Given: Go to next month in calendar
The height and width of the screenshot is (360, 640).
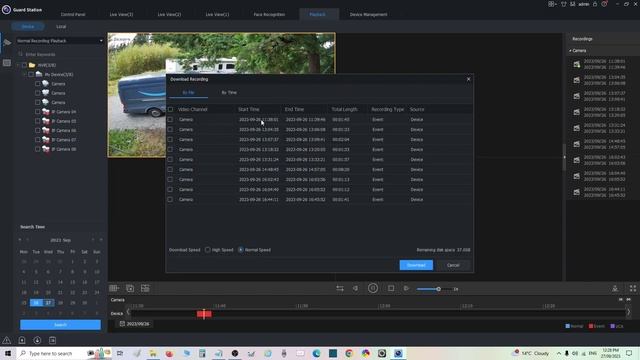Looking at the screenshot, I should tap(93, 240).
